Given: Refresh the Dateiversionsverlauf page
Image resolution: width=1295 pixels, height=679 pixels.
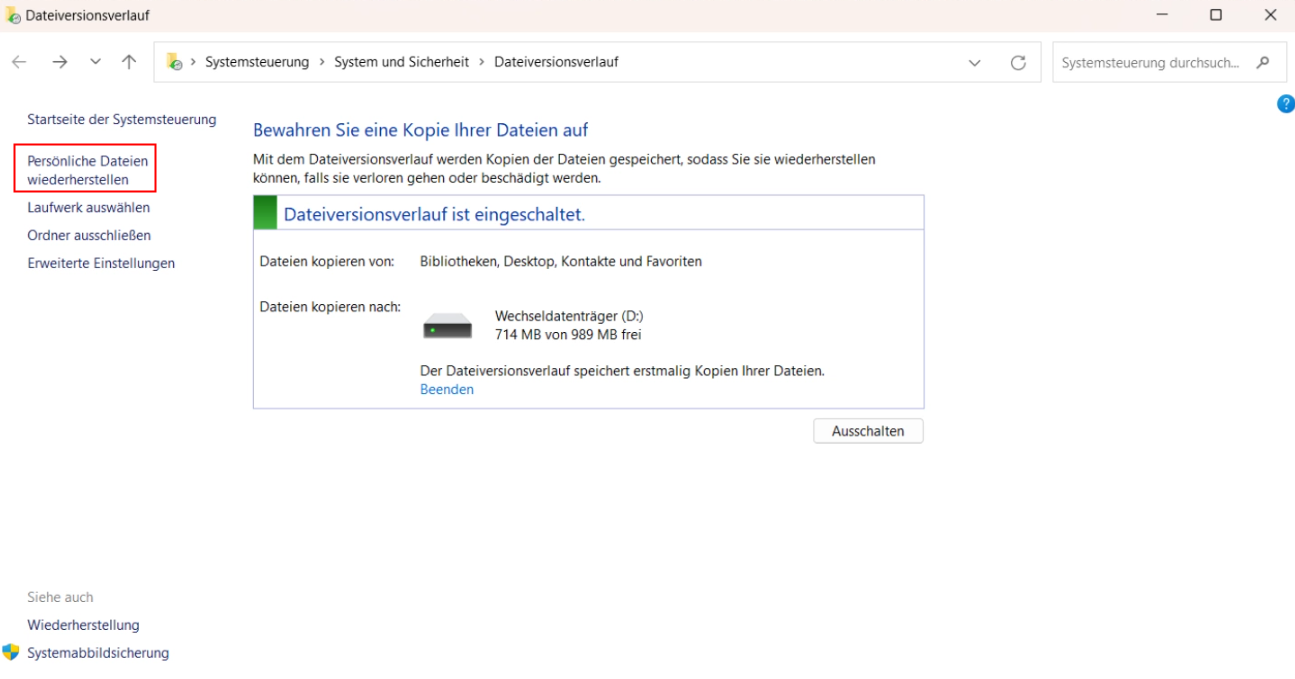Looking at the screenshot, I should [x=1018, y=62].
